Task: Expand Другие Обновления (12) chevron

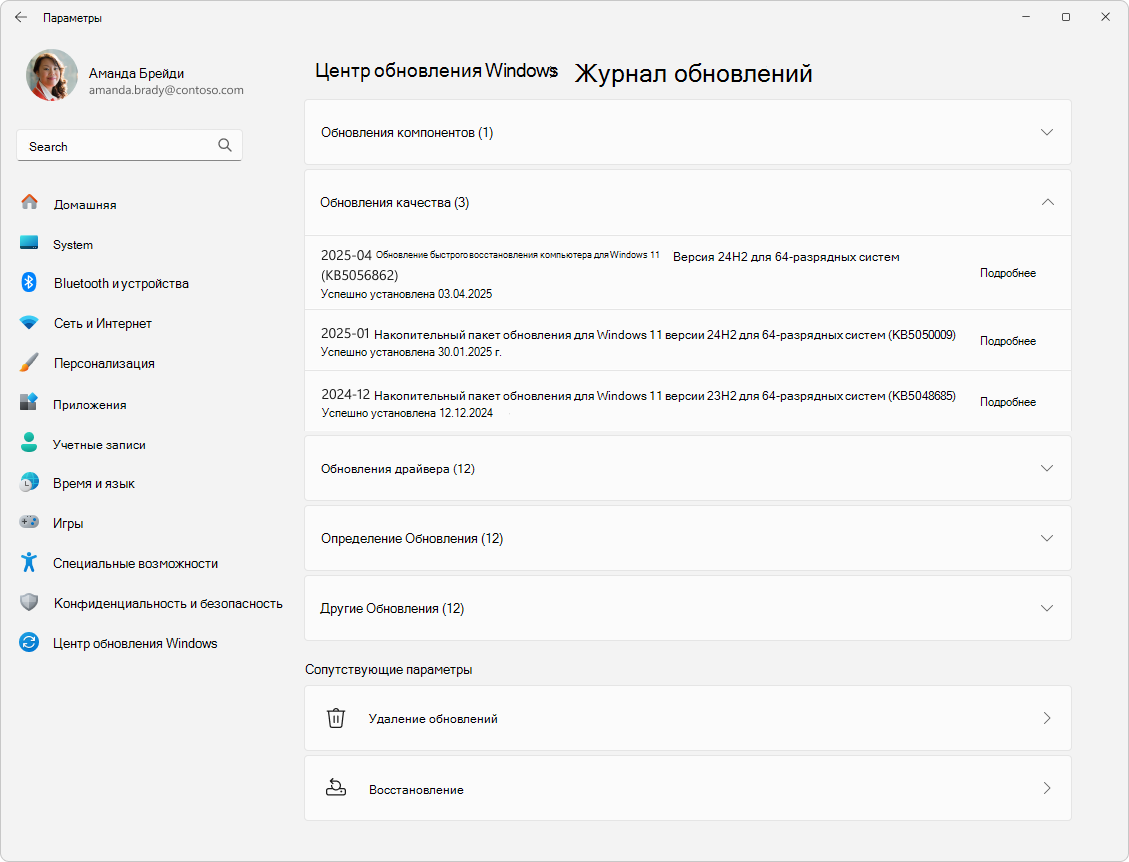Action: tap(1047, 608)
